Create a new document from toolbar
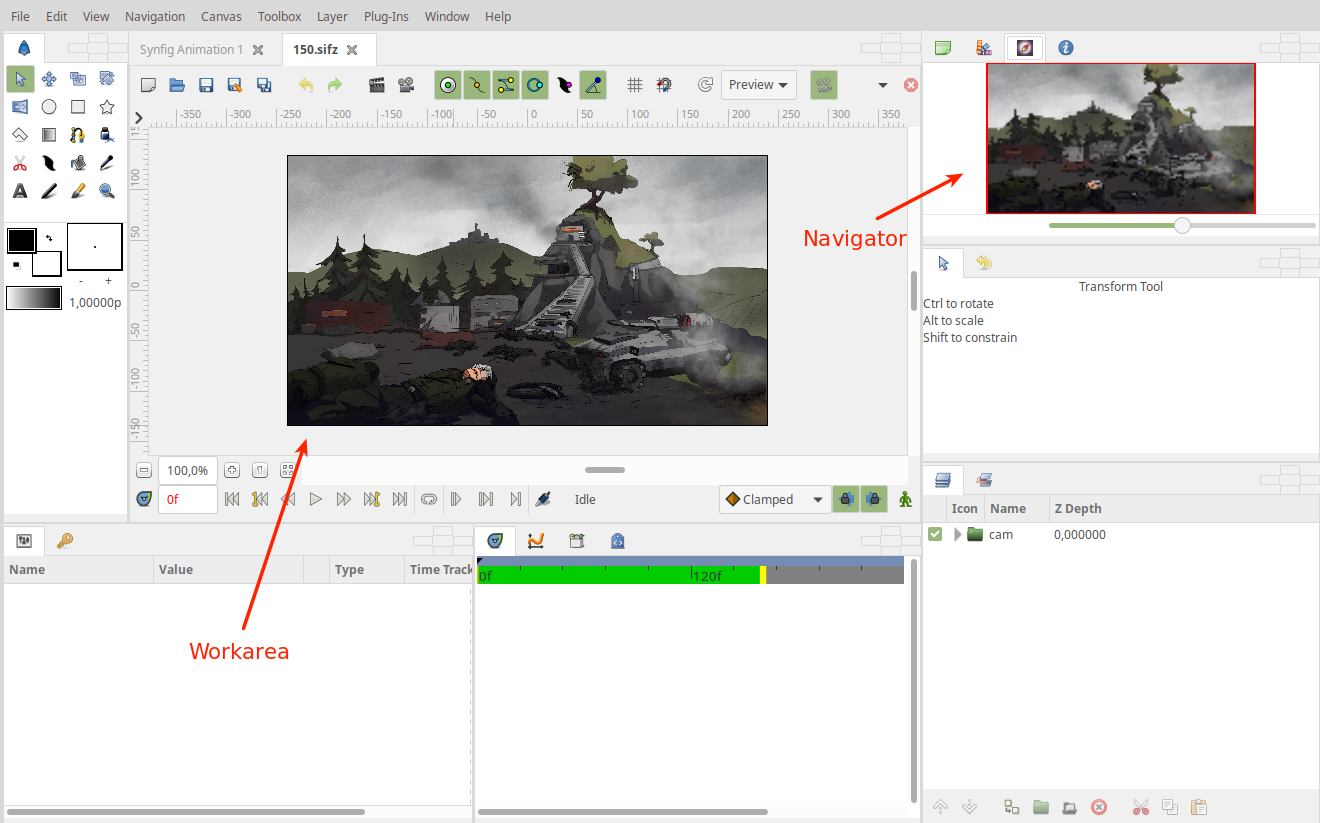The image size is (1320, 823). point(148,85)
